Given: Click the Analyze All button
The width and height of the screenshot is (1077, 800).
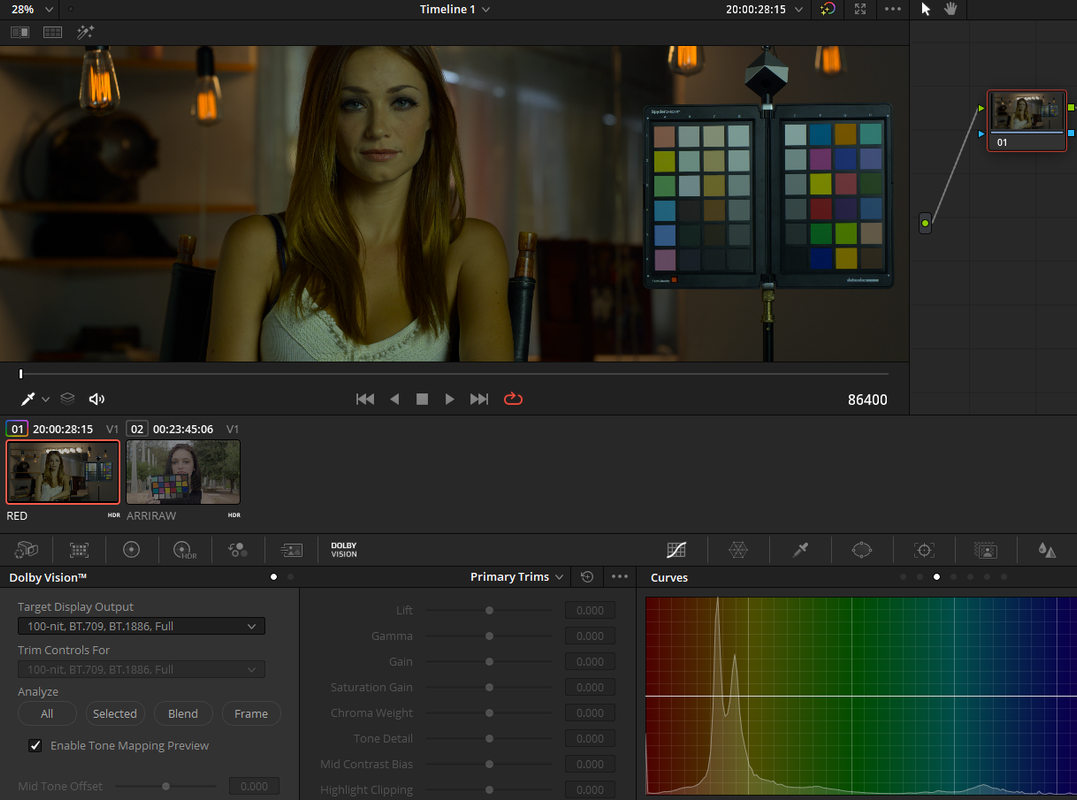Looking at the screenshot, I should (47, 713).
